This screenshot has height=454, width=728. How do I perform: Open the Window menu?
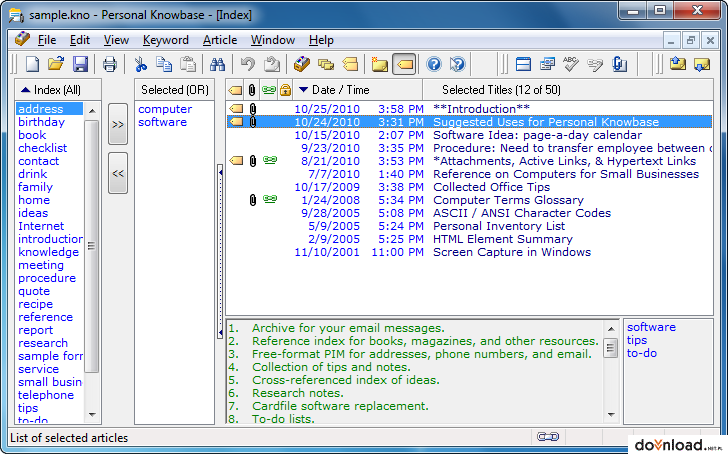(x=273, y=40)
